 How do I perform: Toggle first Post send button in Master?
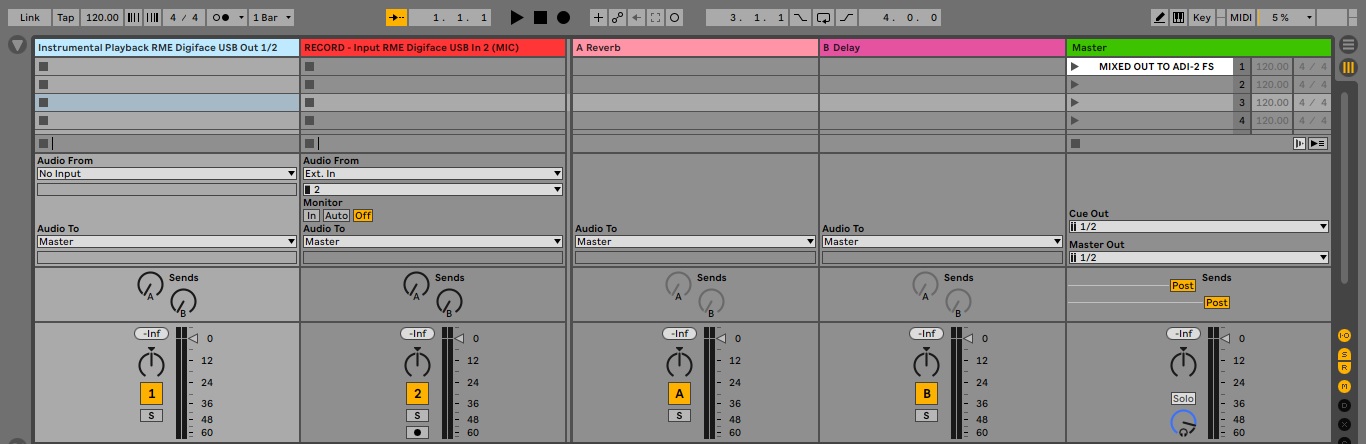click(1183, 286)
